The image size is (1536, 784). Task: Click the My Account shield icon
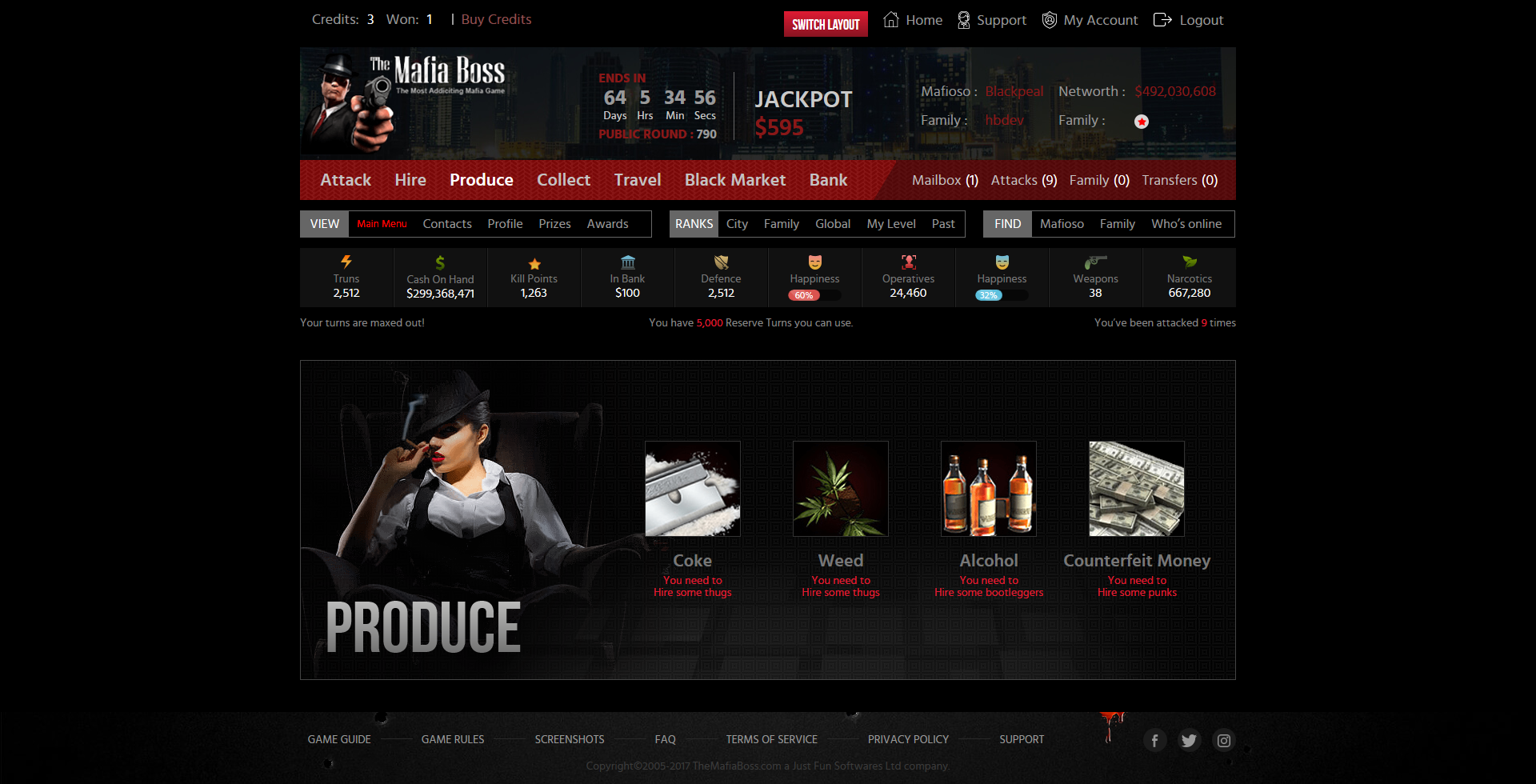pos(1050,20)
